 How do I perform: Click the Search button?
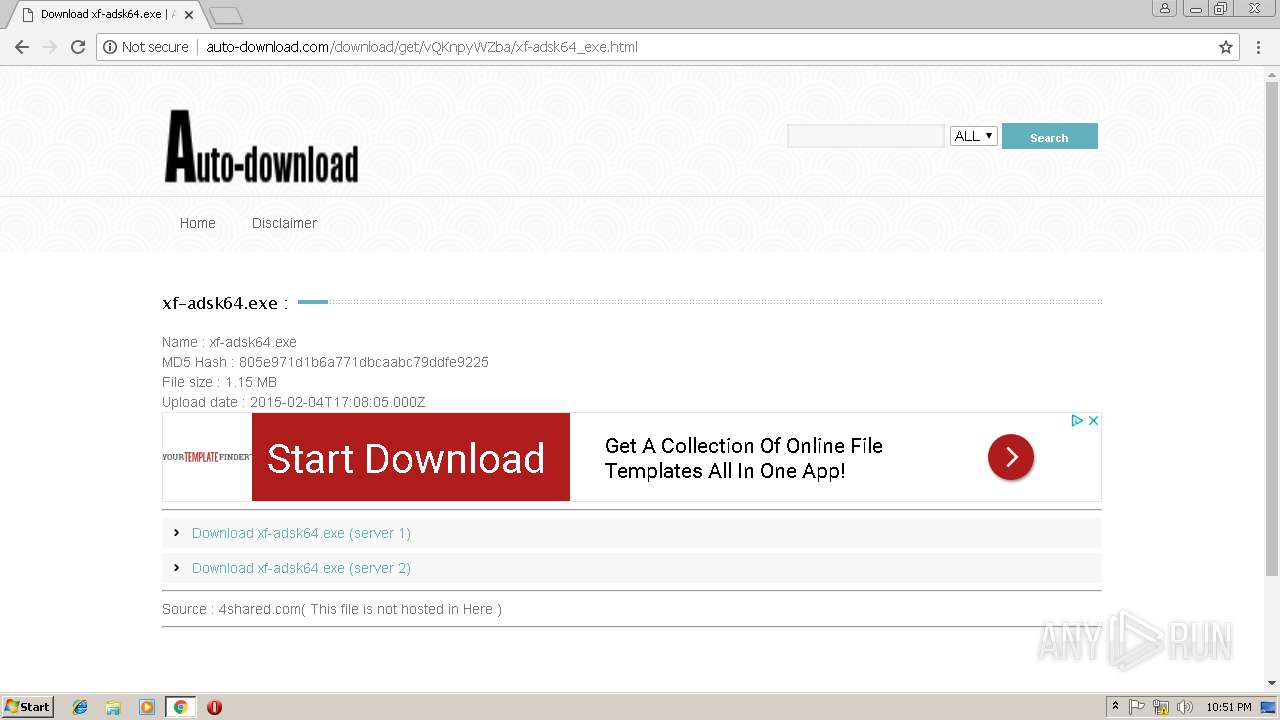click(x=1049, y=137)
